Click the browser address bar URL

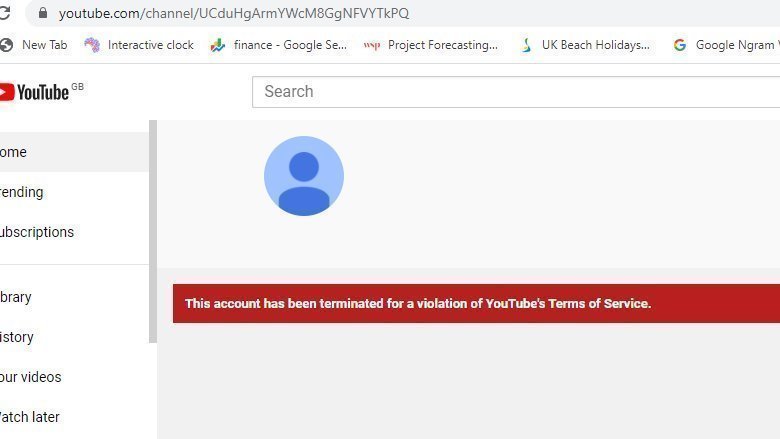click(234, 13)
